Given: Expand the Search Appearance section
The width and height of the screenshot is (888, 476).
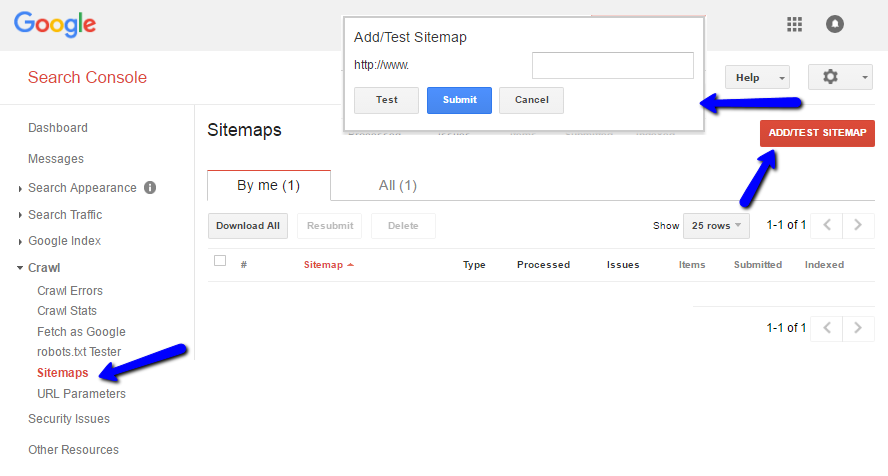Looking at the screenshot, I should tap(20, 188).
